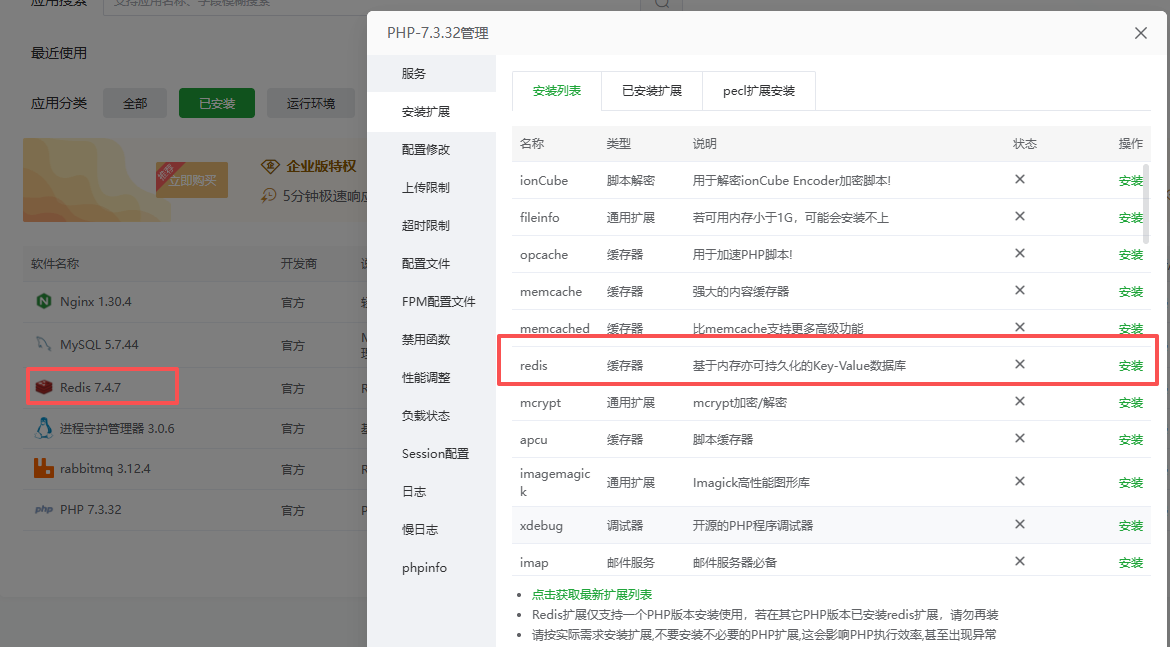The height and width of the screenshot is (647, 1170).
Task: Click the green 已安装 category button
Action: [217, 103]
